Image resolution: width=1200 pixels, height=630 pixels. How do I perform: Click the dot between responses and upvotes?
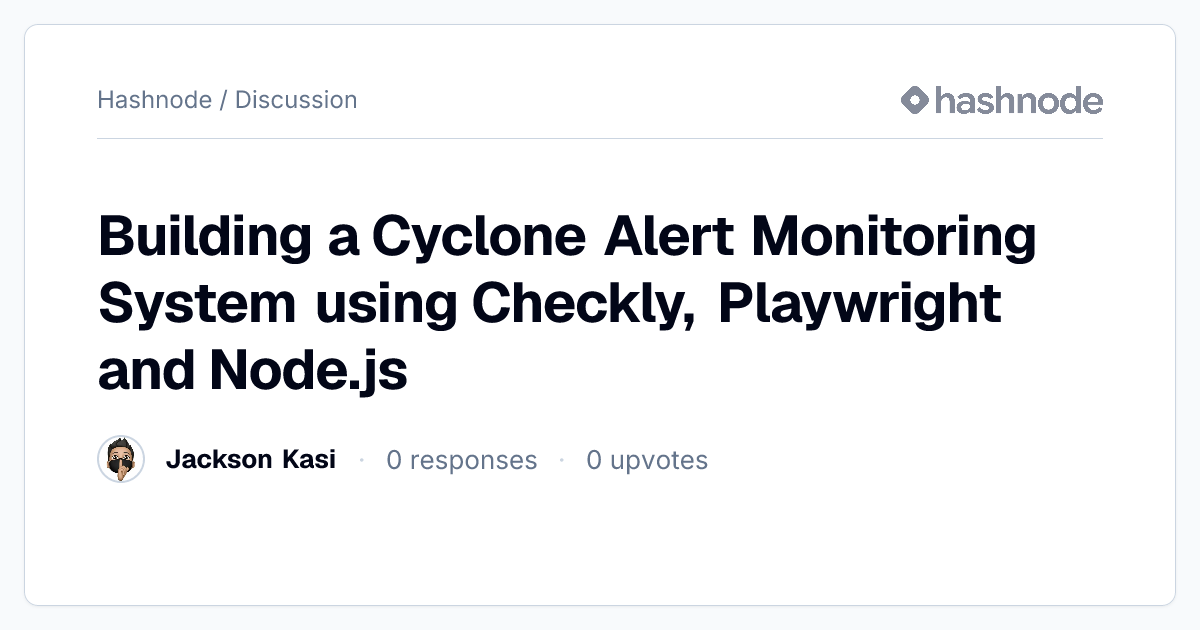click(561, 460)
